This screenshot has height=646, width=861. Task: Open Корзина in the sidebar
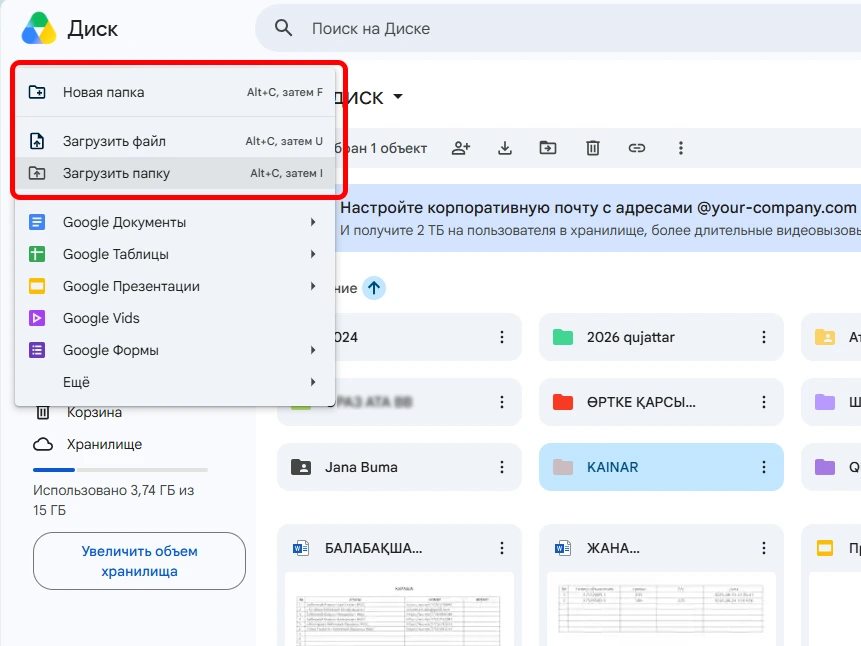click(94, 412)
